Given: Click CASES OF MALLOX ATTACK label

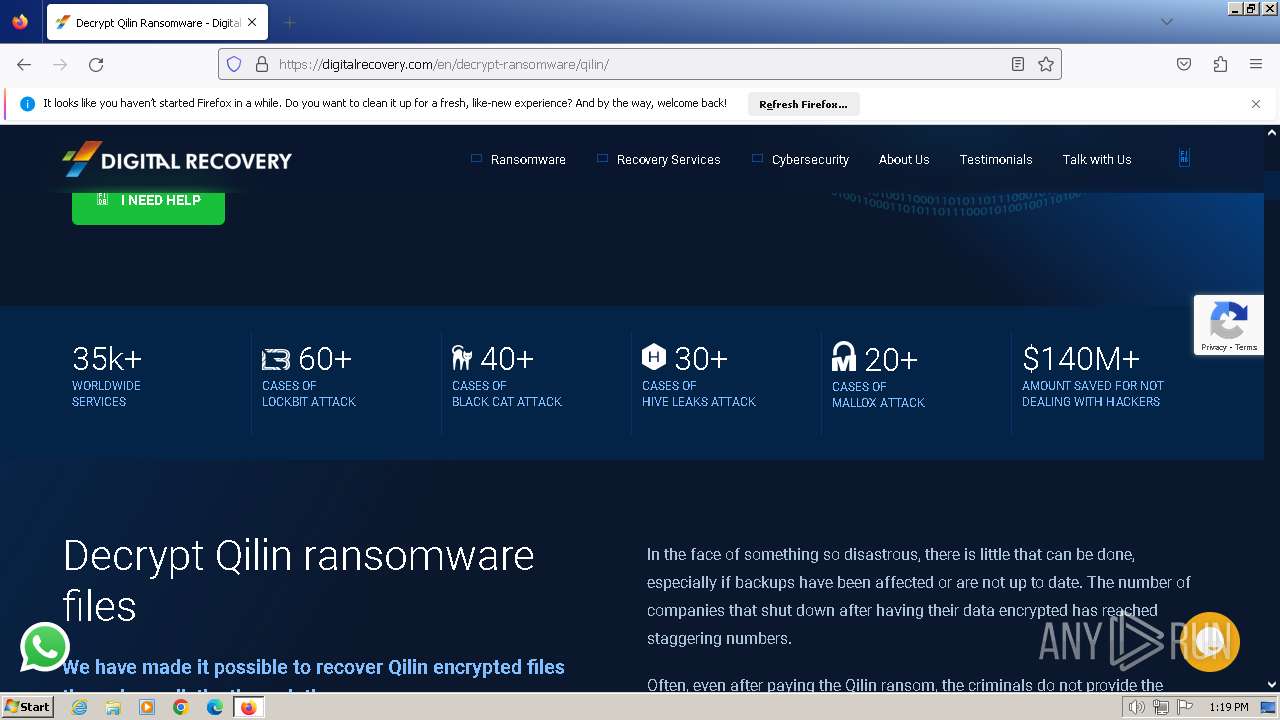Looking at the screenshot, I should [x=878, y=395].
